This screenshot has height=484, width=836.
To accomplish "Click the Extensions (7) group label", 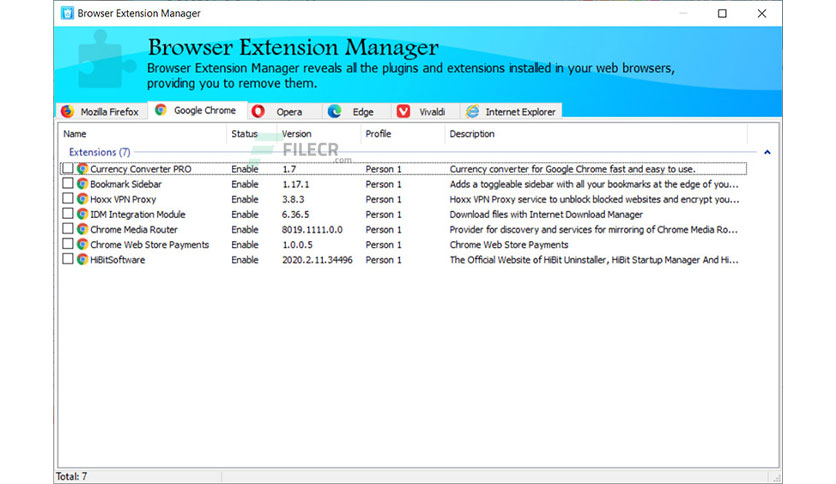I will tap(100, 152).
